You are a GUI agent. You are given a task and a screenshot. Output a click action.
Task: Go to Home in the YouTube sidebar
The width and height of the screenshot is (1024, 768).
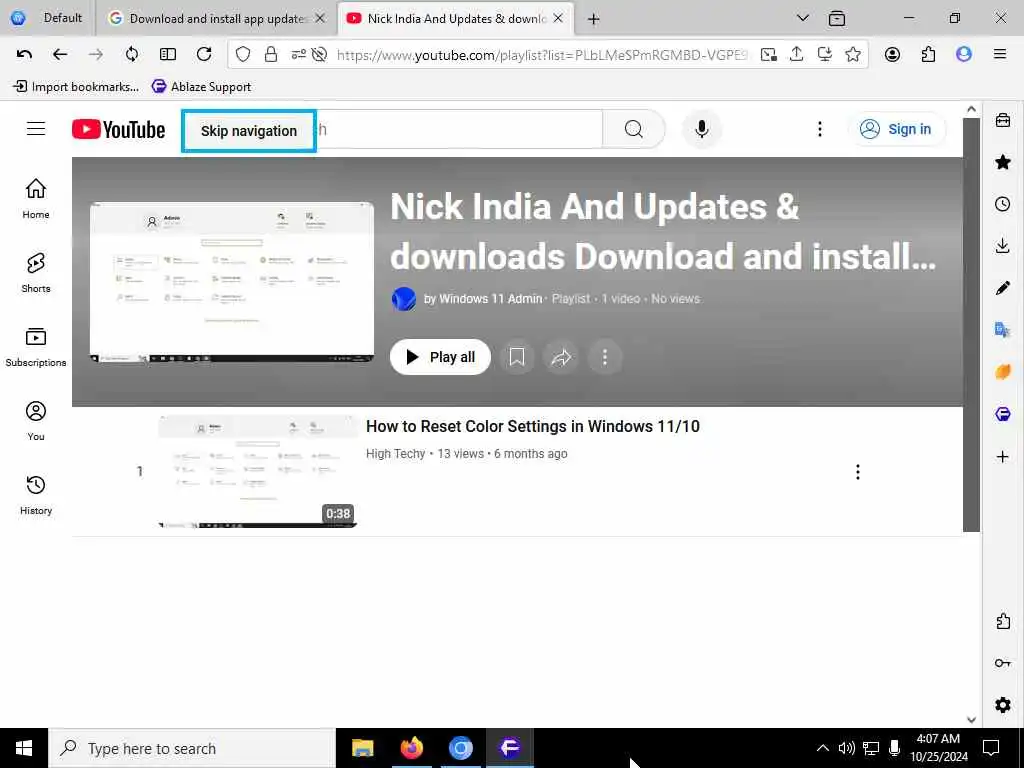pos(36,199)
